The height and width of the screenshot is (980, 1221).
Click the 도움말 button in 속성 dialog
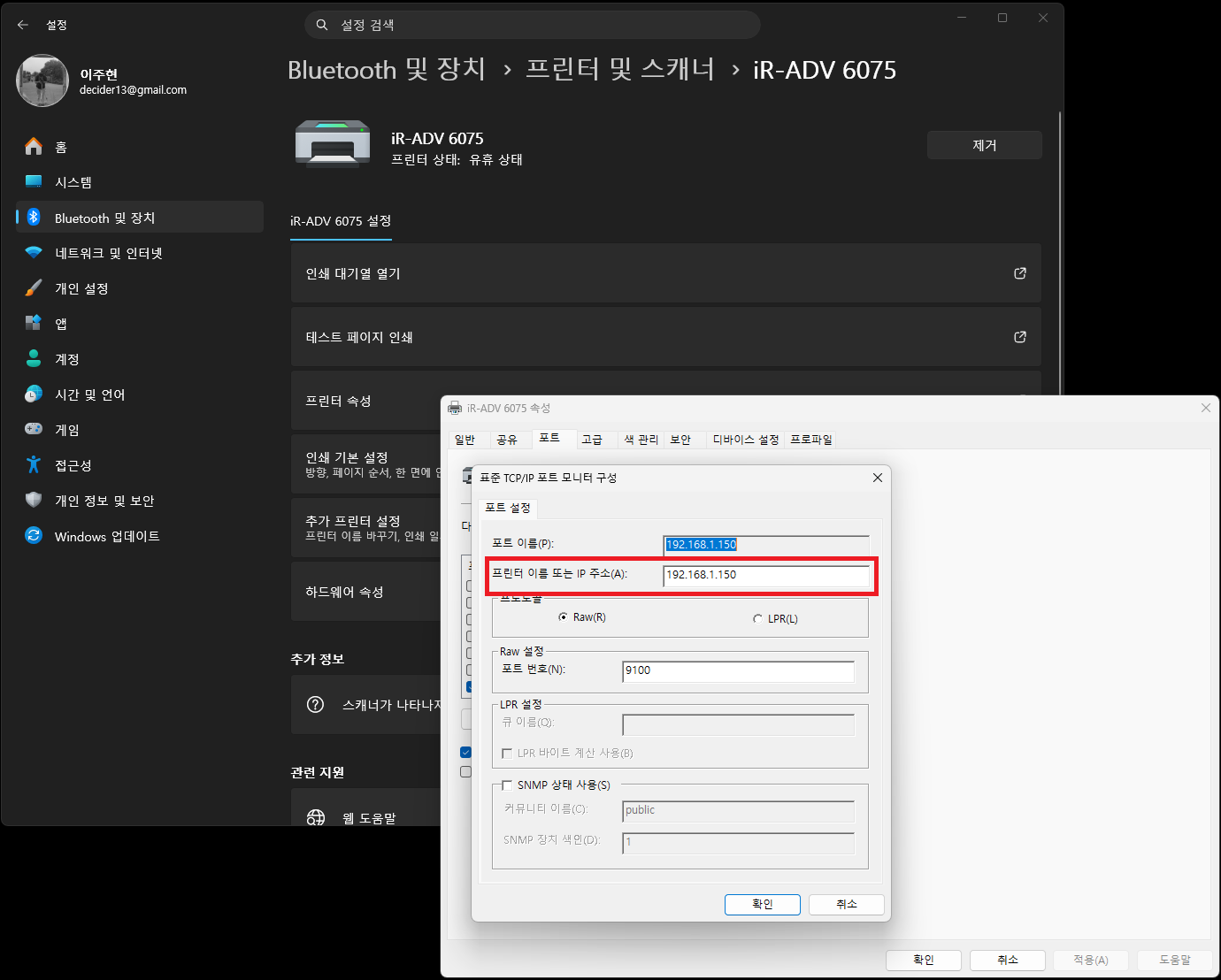[x=1175, y=960]
